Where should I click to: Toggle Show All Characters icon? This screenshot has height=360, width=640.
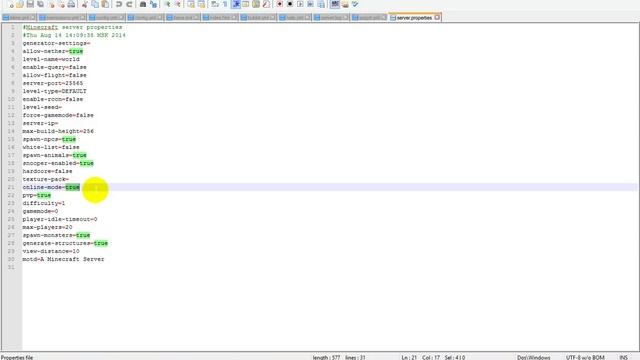pos(225,4)
